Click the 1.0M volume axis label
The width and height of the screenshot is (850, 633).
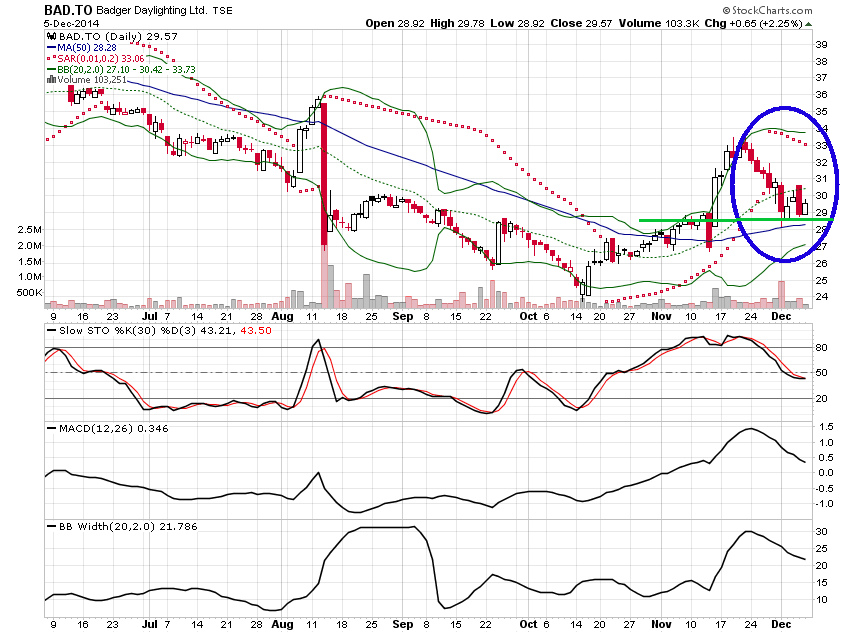click(29, 277)
